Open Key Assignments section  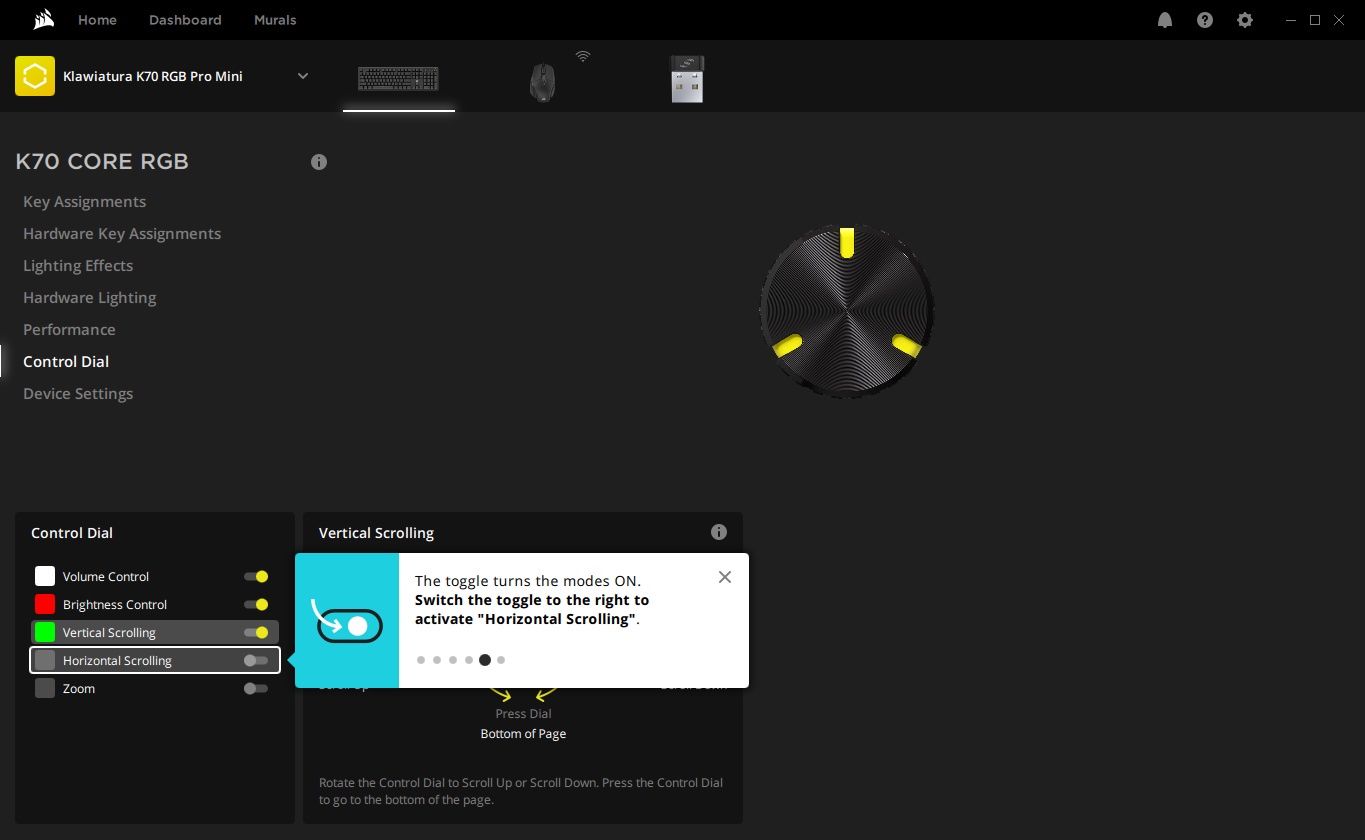pos(85,202)
